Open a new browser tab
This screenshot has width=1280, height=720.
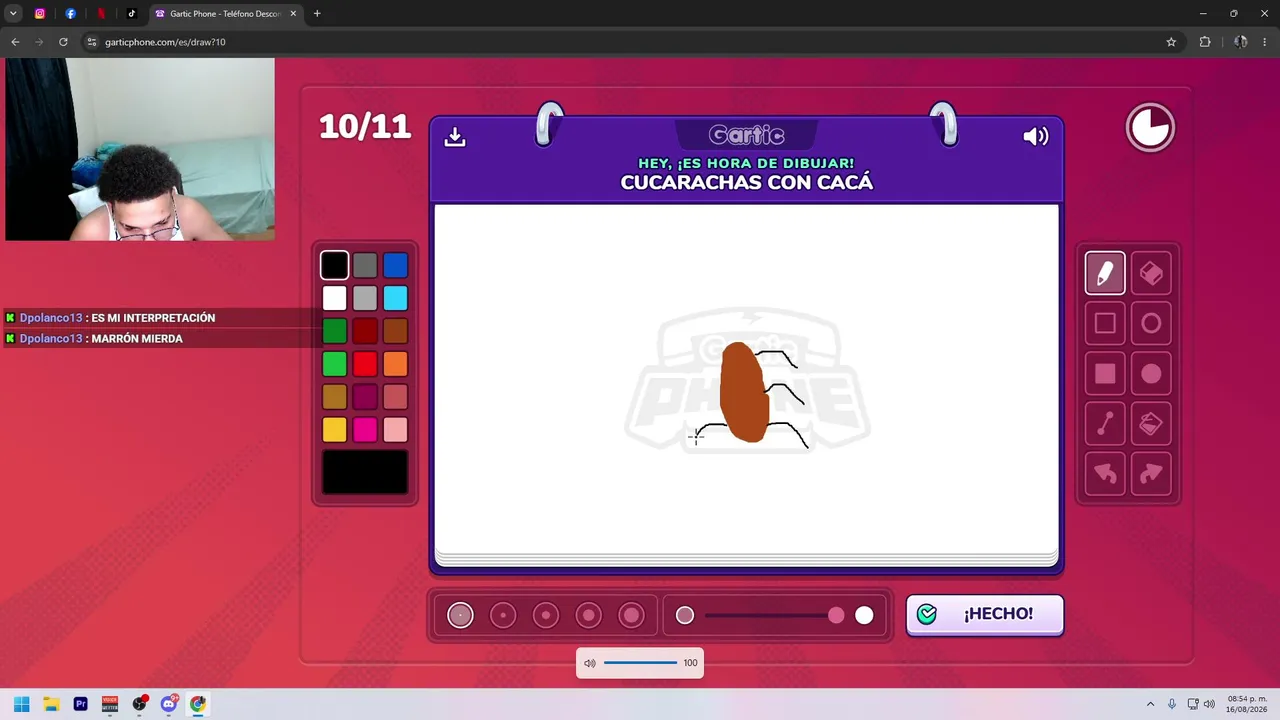click(317, 14)
